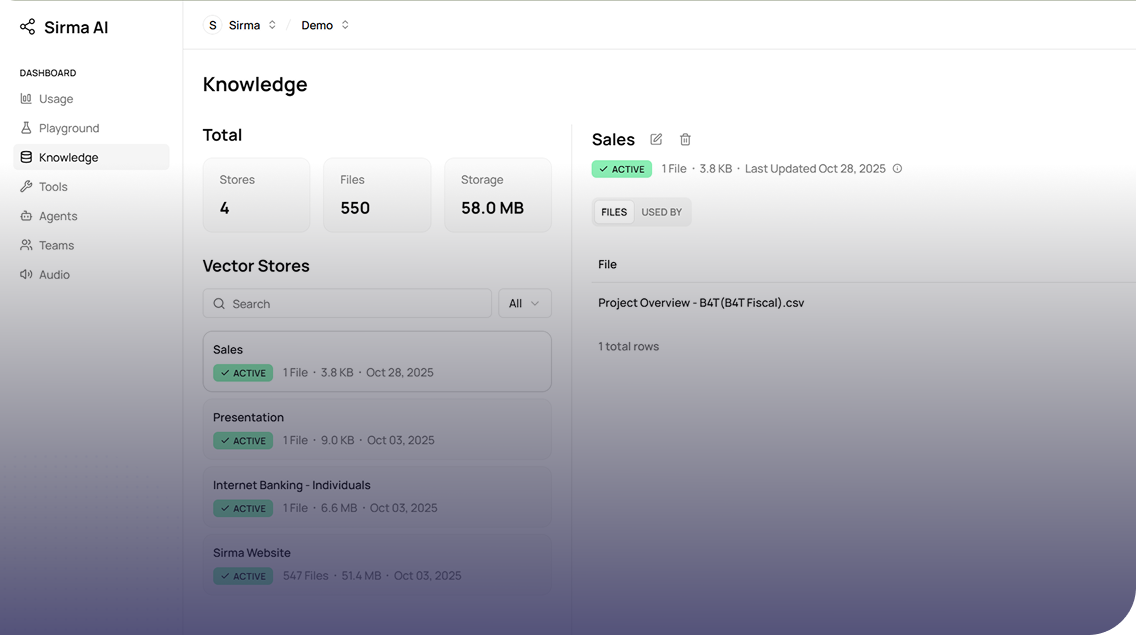Image resolution: width=1136 pixels, height=635 pixels.
Task: Go to Tools in sidebar
Action: click(x=53, y=187)
